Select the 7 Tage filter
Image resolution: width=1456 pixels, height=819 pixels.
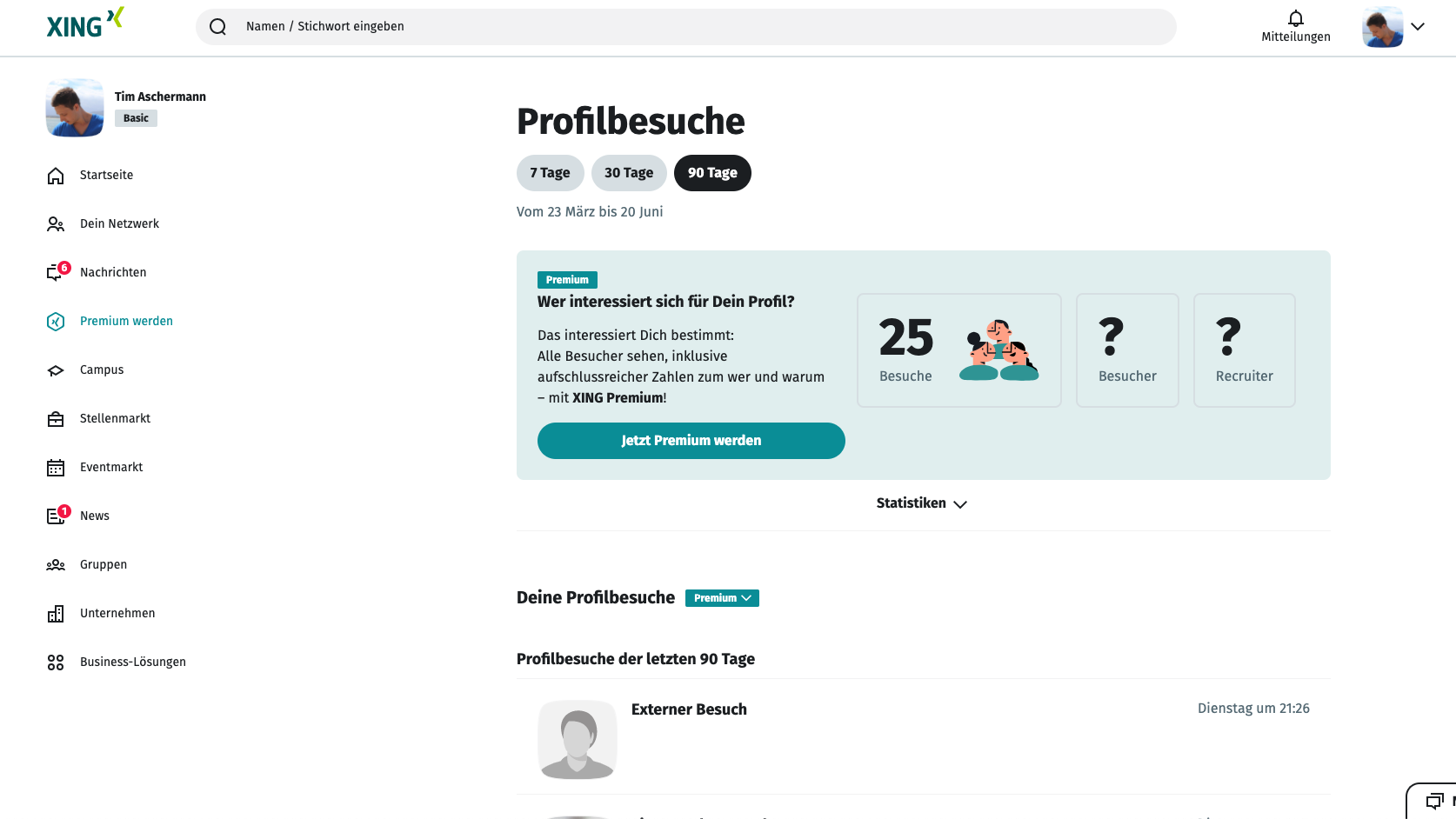click(x=550, y=173)
